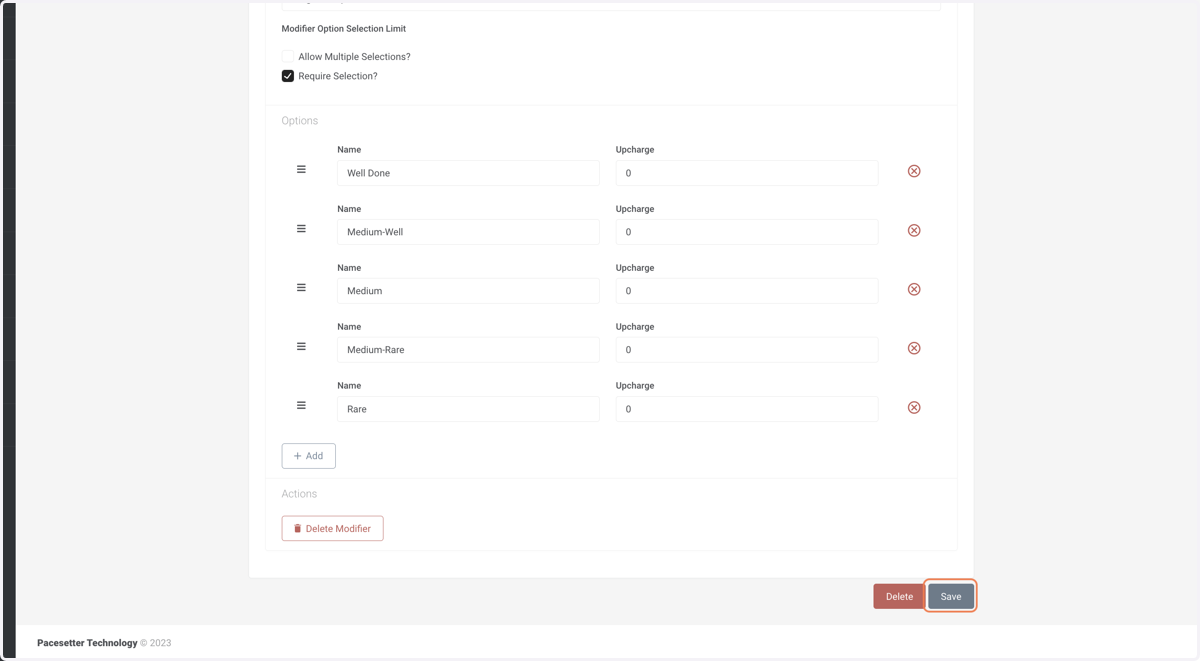Click the Upcharge field for Rare

[x=747, y=409]
